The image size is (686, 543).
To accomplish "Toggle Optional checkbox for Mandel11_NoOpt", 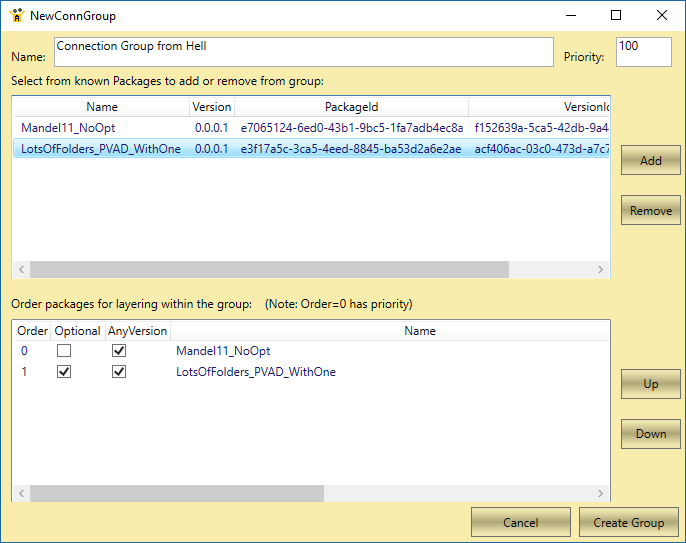I will (64, 350).
